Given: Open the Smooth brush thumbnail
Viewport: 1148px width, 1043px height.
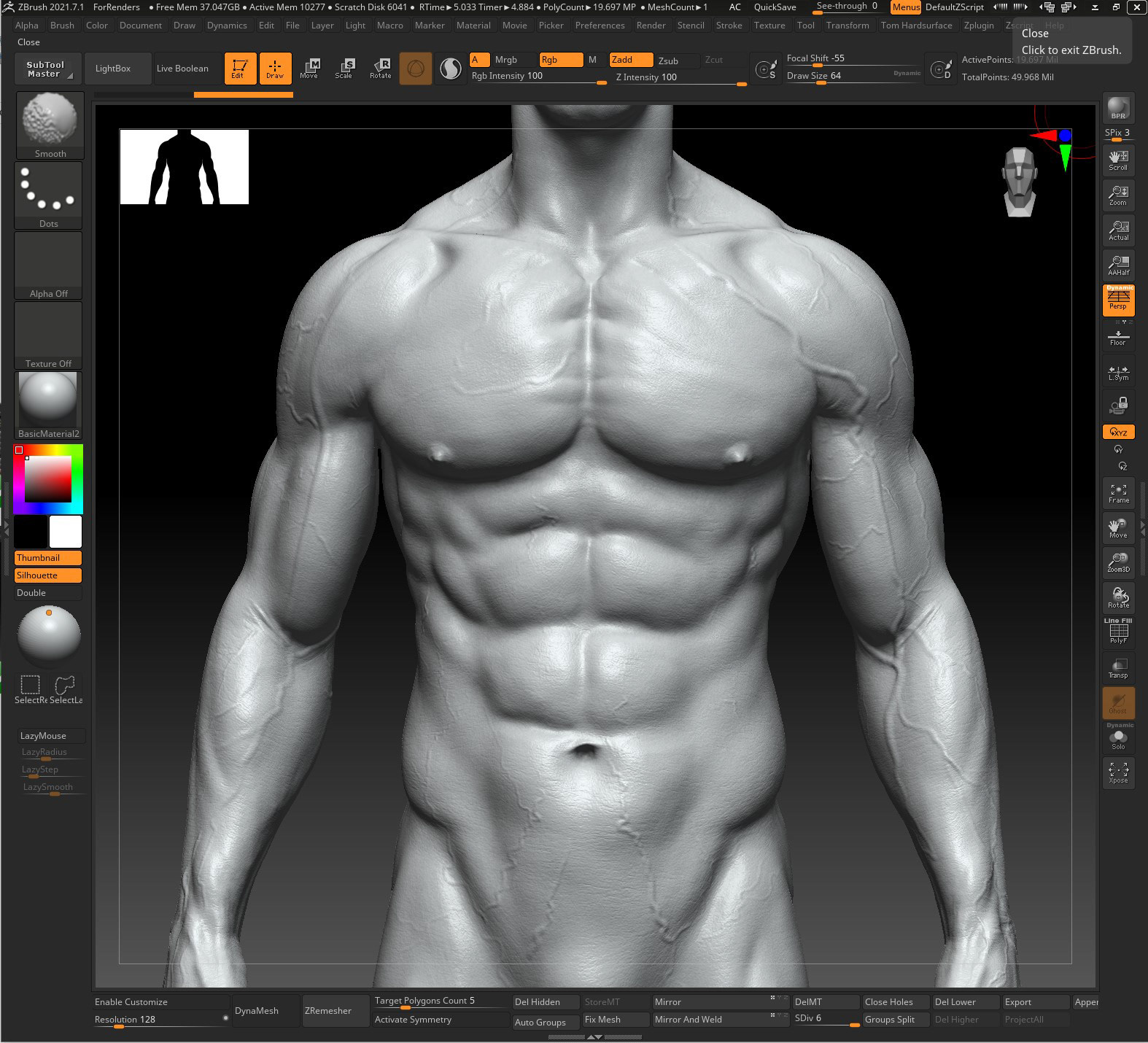Looking at the screenshot, I should (x=50, y=125).
